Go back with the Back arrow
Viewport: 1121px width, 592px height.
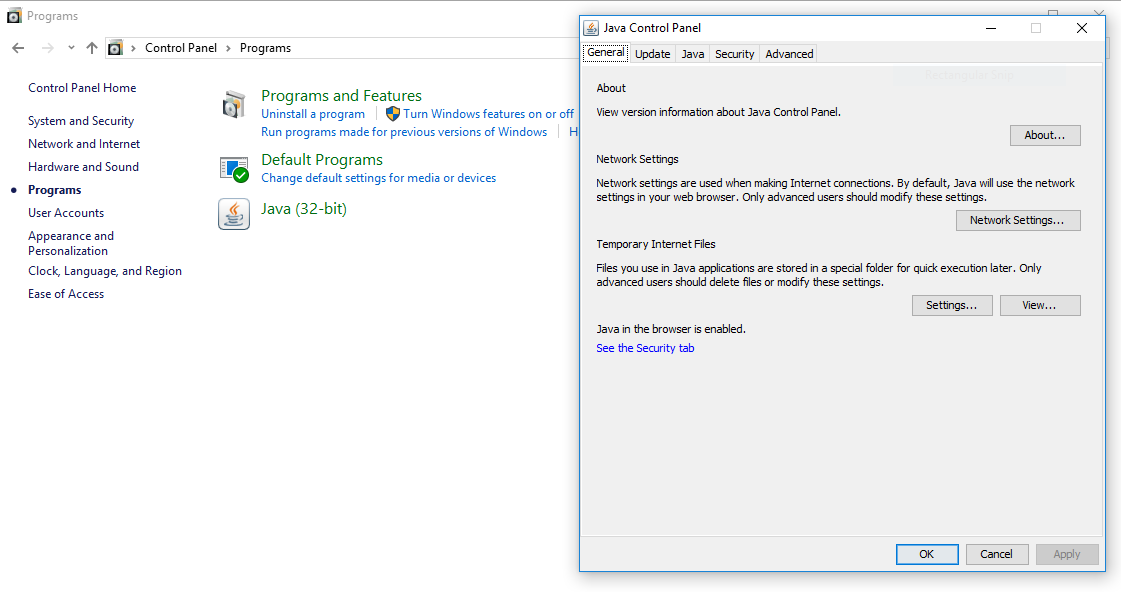pyautogui.click(x=19, y=48)
